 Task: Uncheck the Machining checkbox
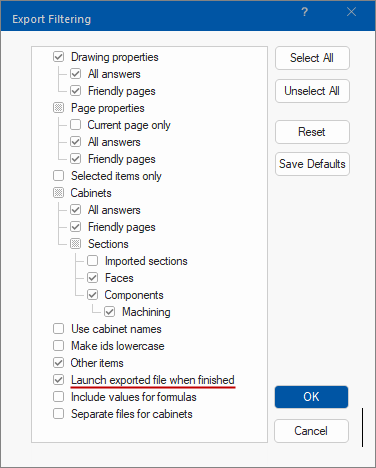click(x=110, y=312)
